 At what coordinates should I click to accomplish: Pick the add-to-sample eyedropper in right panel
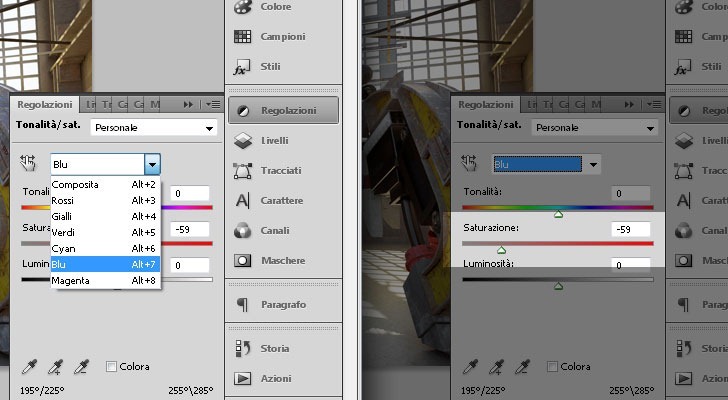coord(496,367)
